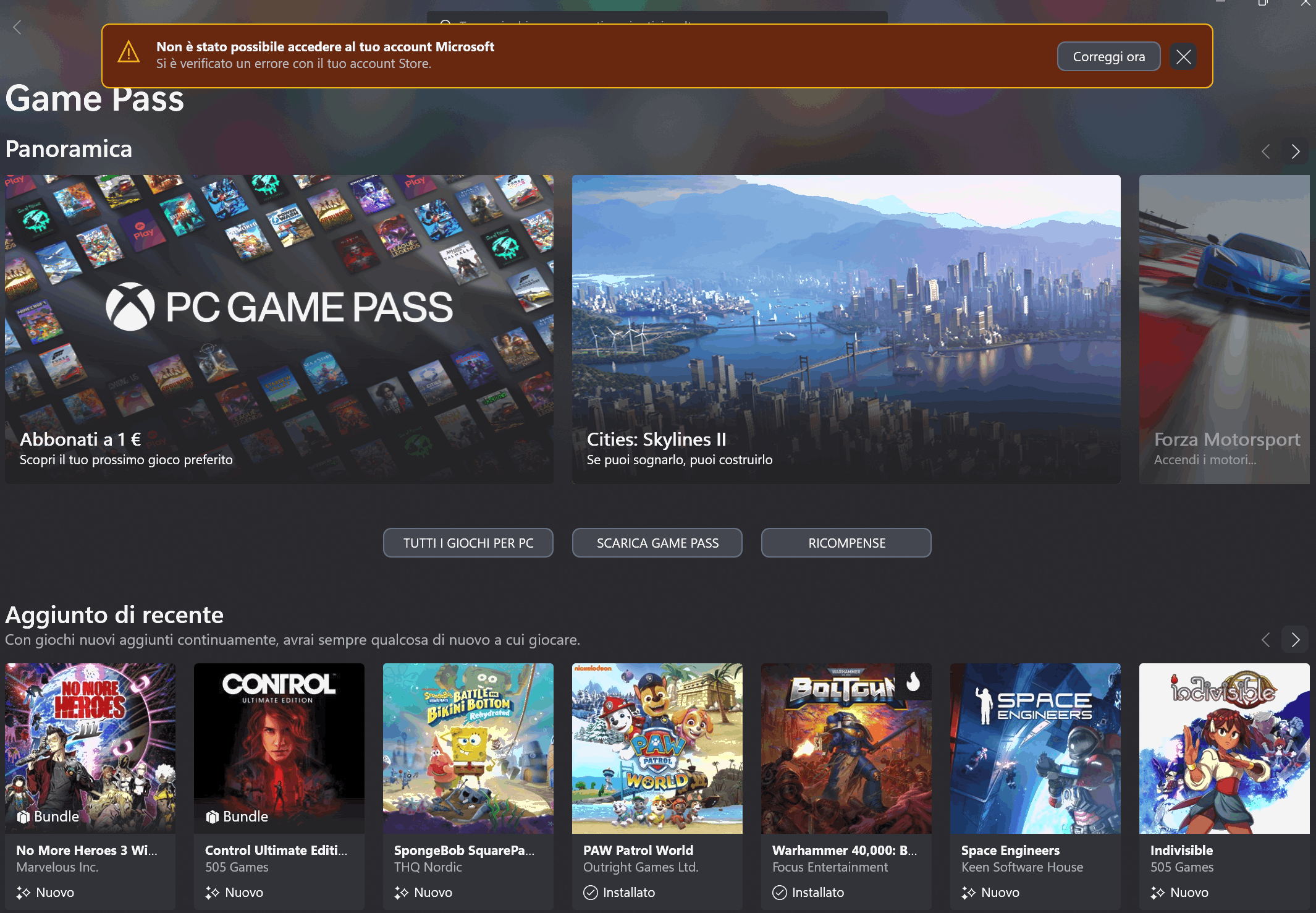Click Installato checkmark under Outright Games
This screenshot has height=913, width=1316.
591,893
